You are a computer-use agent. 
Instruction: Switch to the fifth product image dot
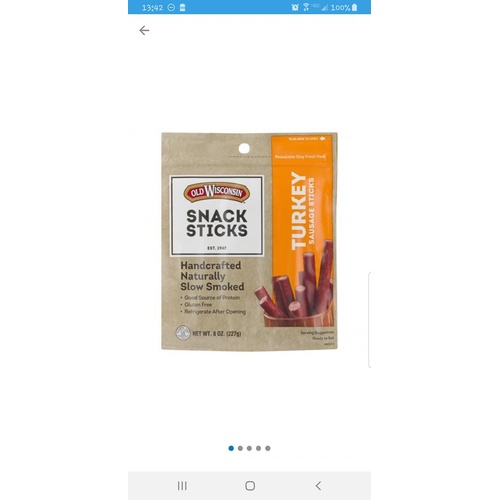(x=268, y=448)
